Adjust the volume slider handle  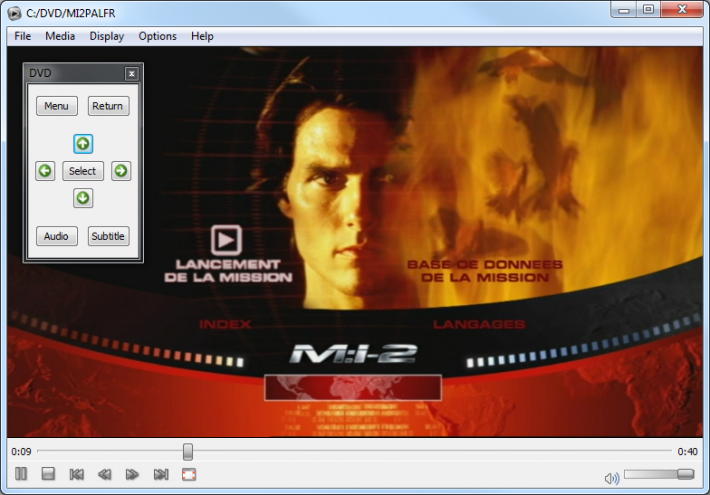click(x=686, y=474)
